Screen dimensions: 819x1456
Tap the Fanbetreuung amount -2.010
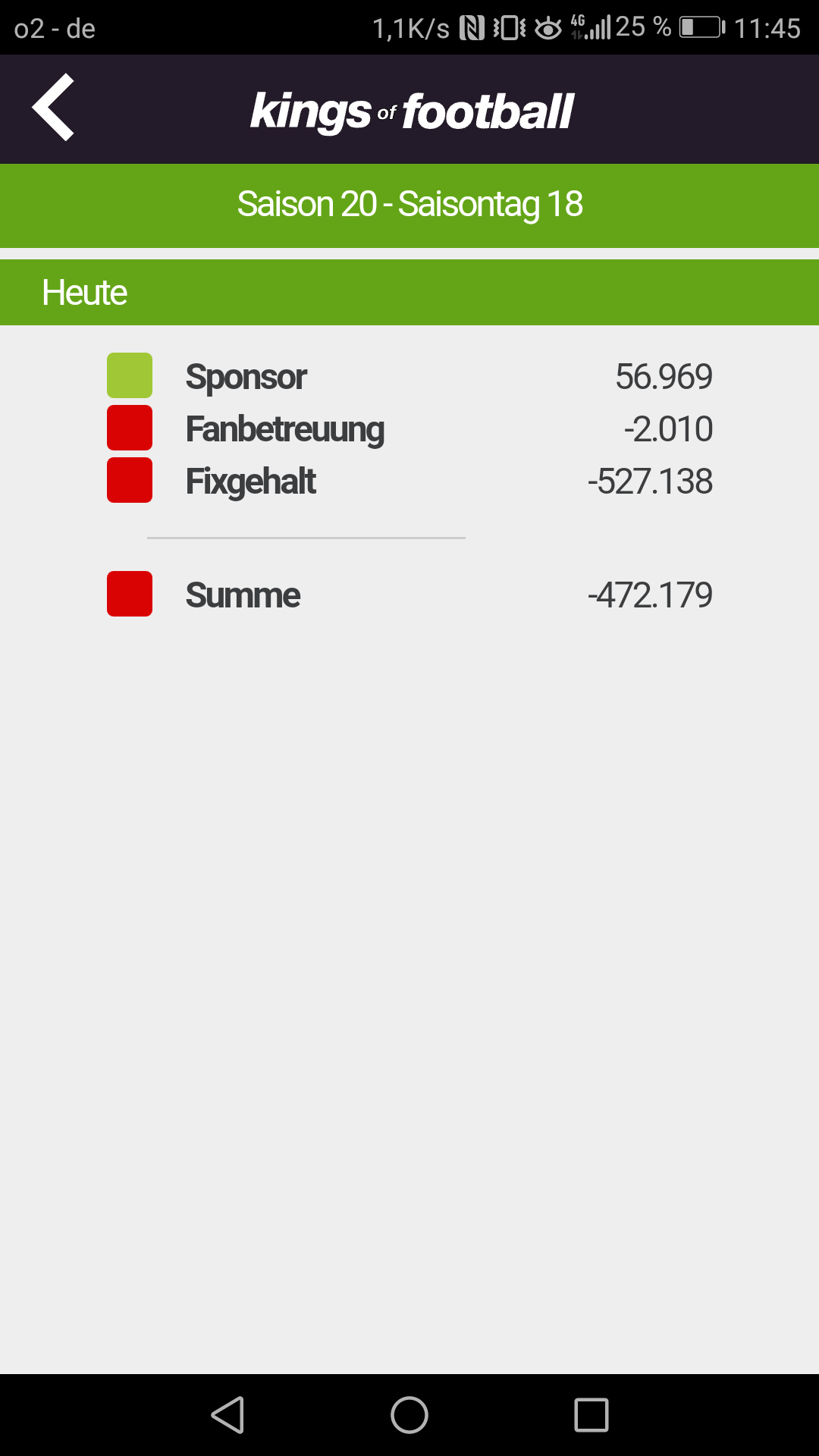click(x=668, y=429)
